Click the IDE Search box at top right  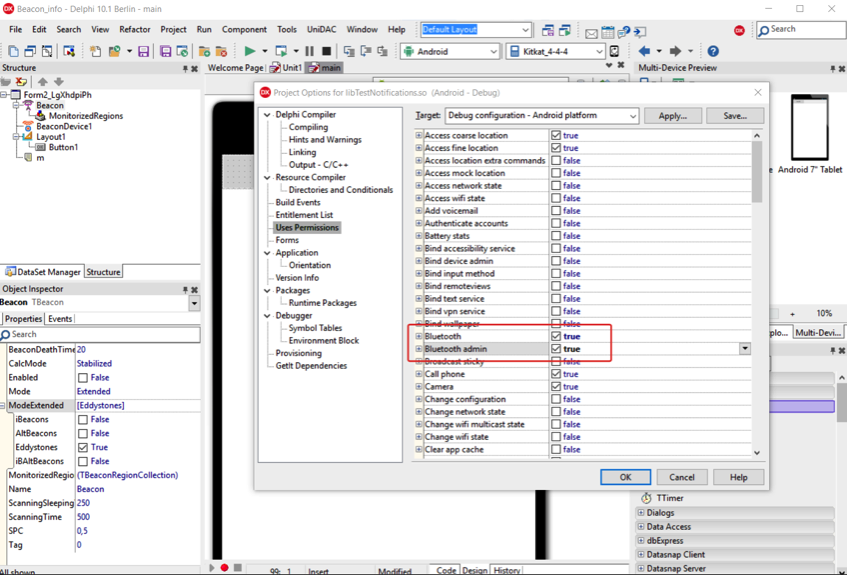click(801, 30)
